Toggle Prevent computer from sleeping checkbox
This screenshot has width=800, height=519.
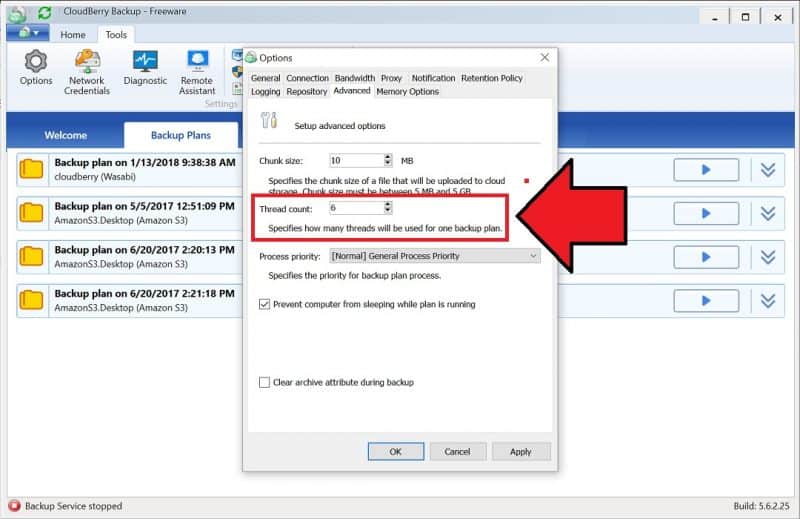click(264, 304)
